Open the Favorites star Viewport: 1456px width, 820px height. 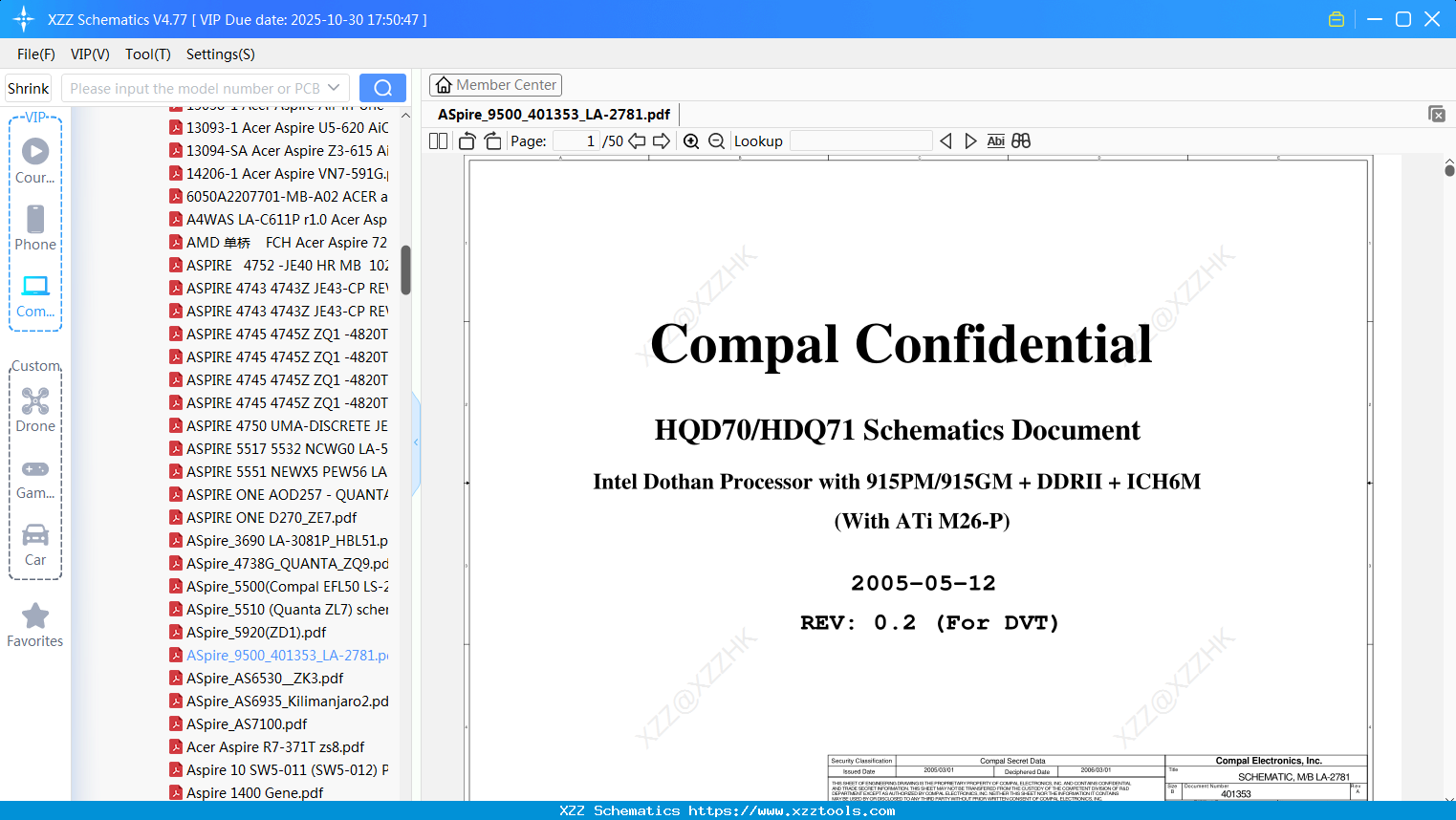tap(35, 625)
